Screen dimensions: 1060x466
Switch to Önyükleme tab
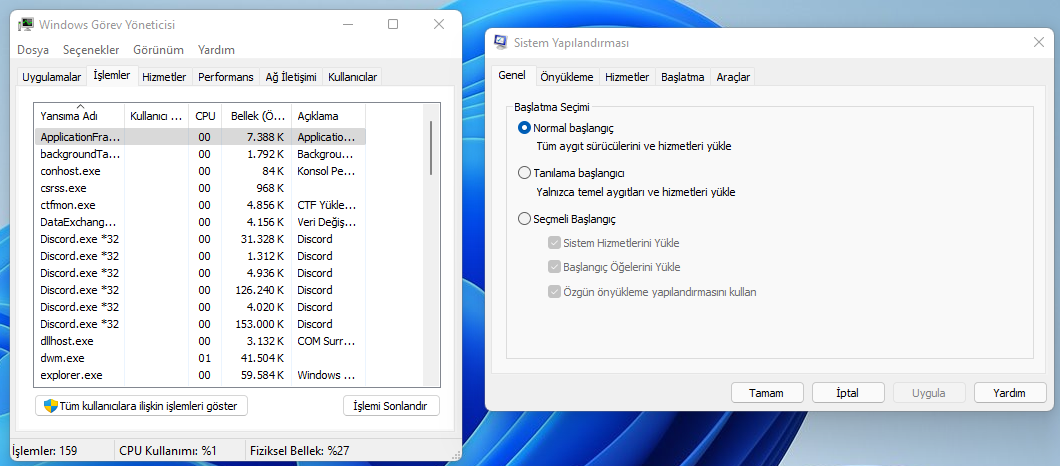point(567,77)
